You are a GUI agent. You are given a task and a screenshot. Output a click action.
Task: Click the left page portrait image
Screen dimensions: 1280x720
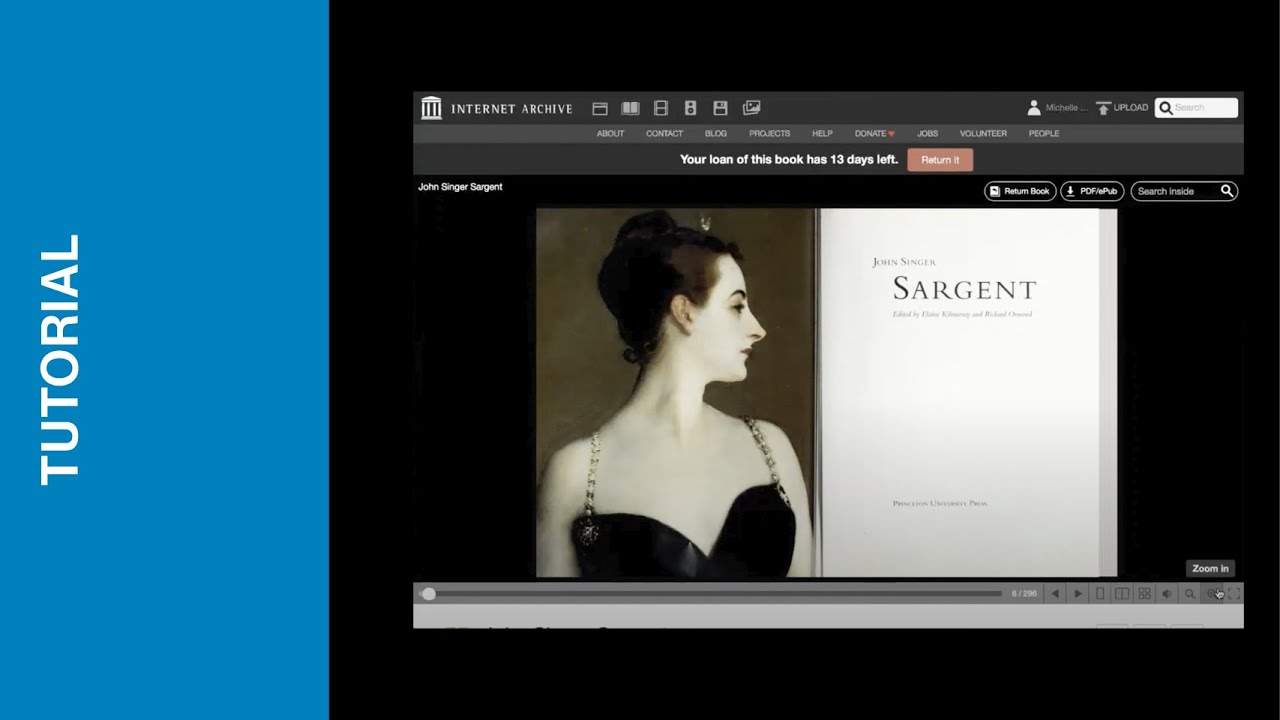[x=677, y=393]
